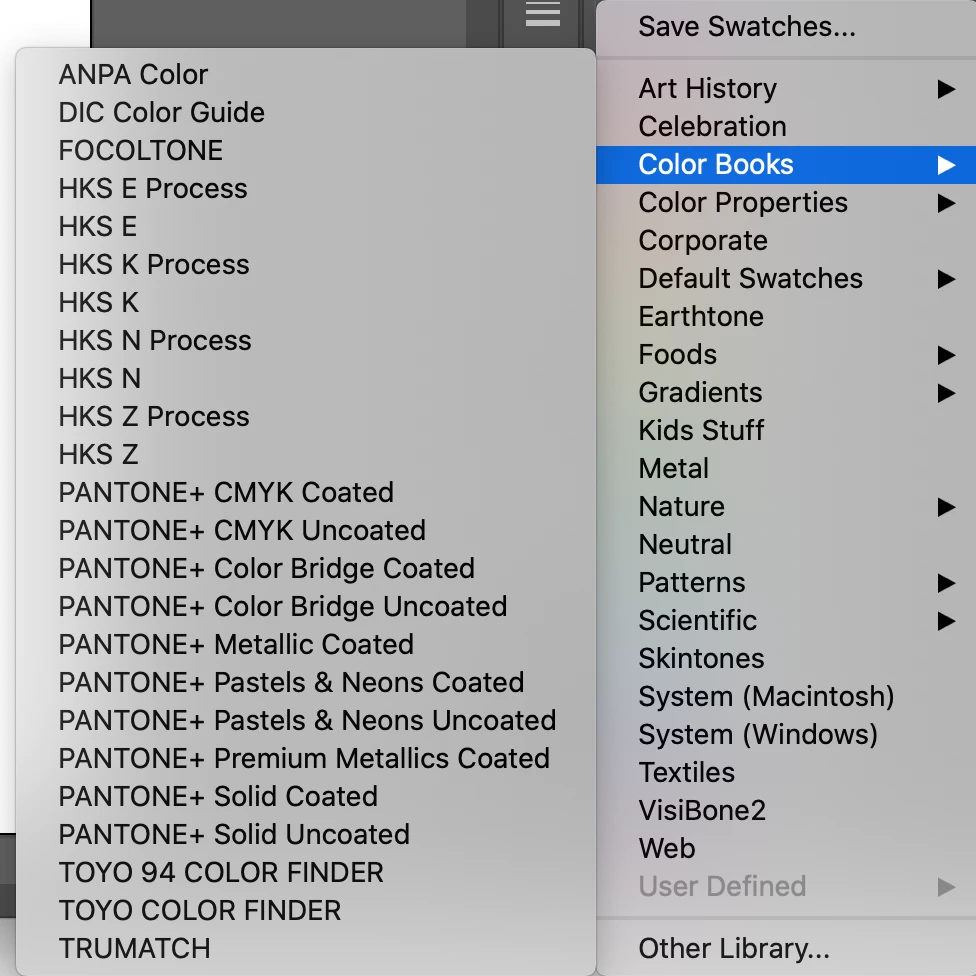Expand the Patterns submenu arrow
This screenshot has height=976, width=976.
(946, 583)
